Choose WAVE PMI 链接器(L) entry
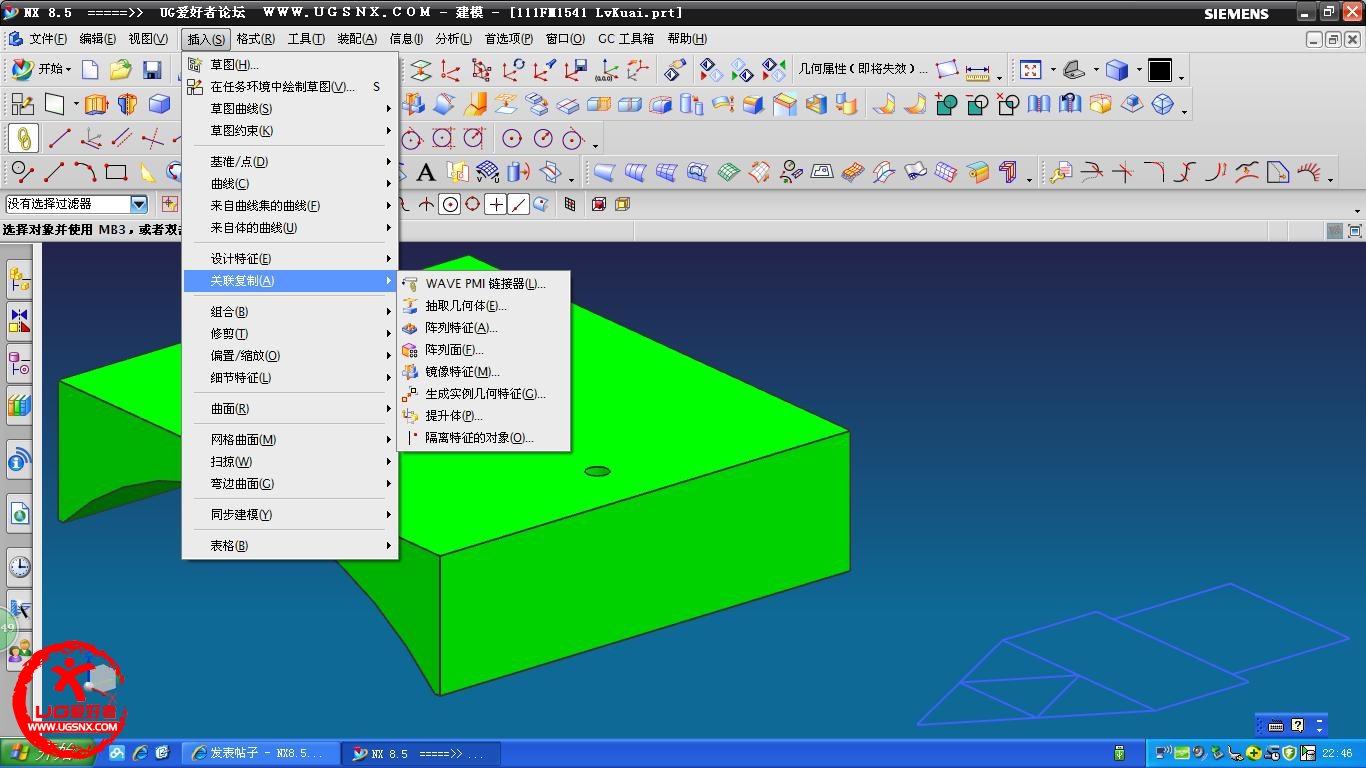This screenshot has width=1366, height=768. pos(484,284)
